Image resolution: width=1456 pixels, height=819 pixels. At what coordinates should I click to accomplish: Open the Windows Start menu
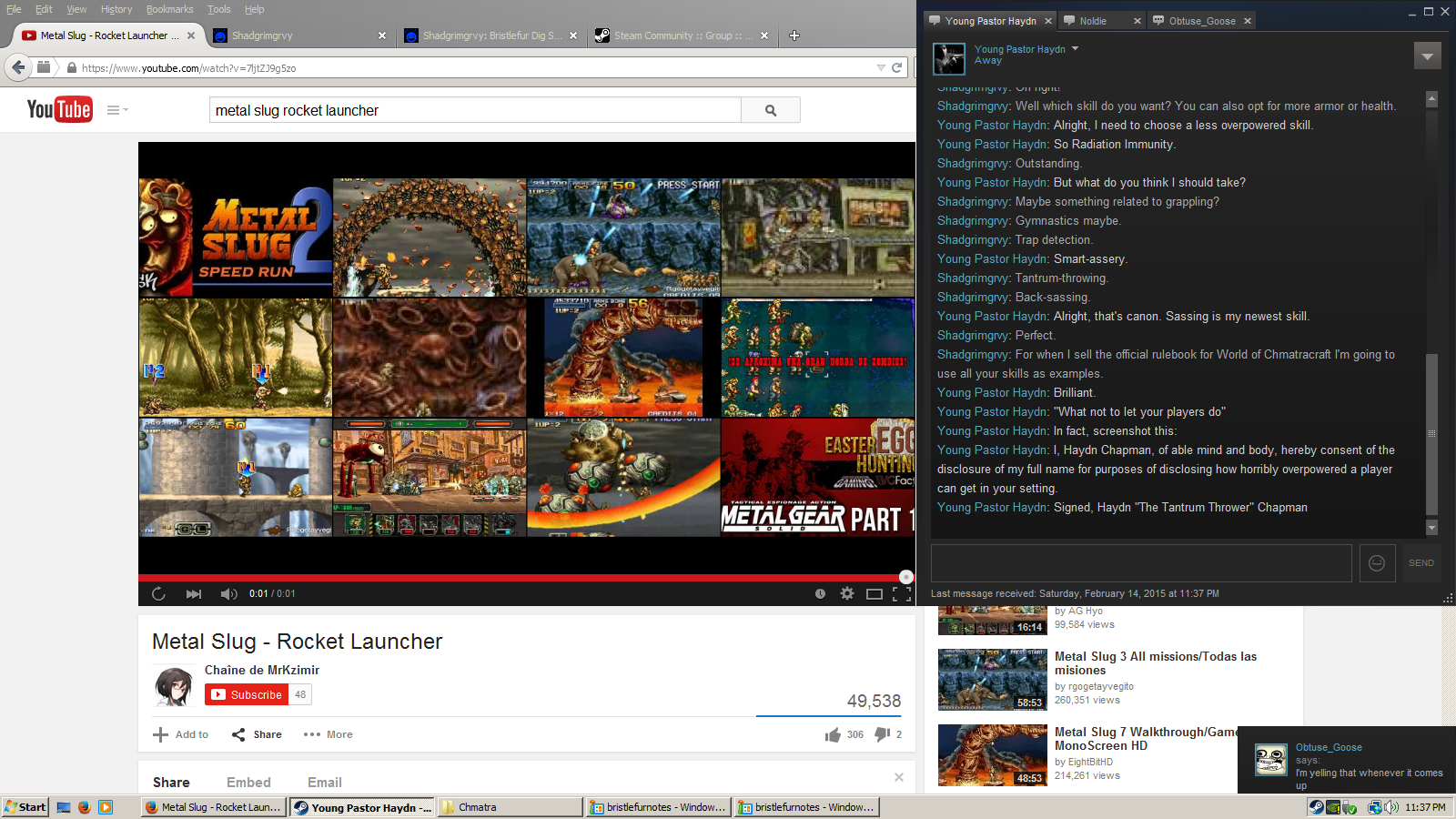click(x=25, y=807)
